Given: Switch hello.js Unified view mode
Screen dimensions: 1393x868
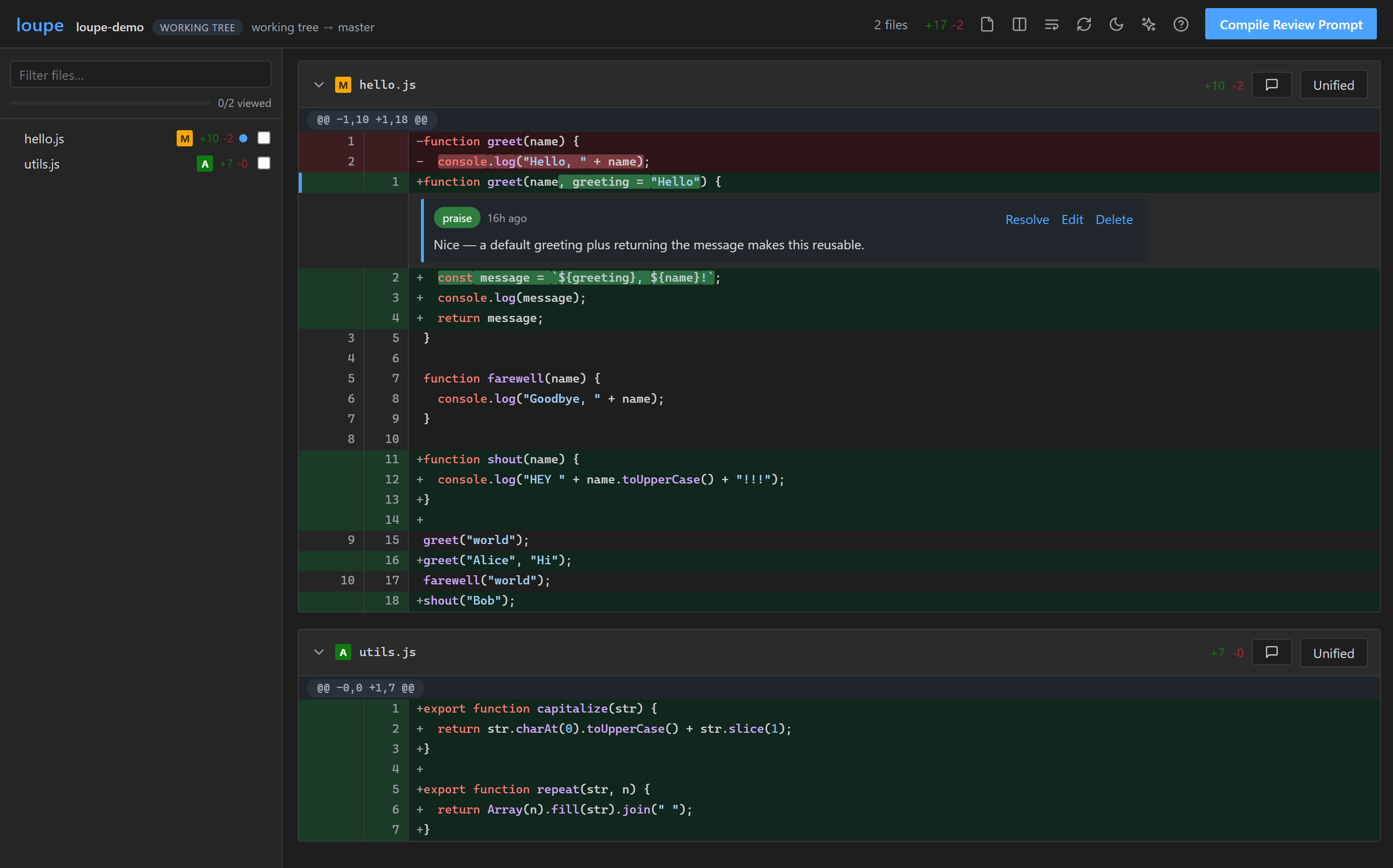Looking at the screenshot, I should coord(1333,85).
